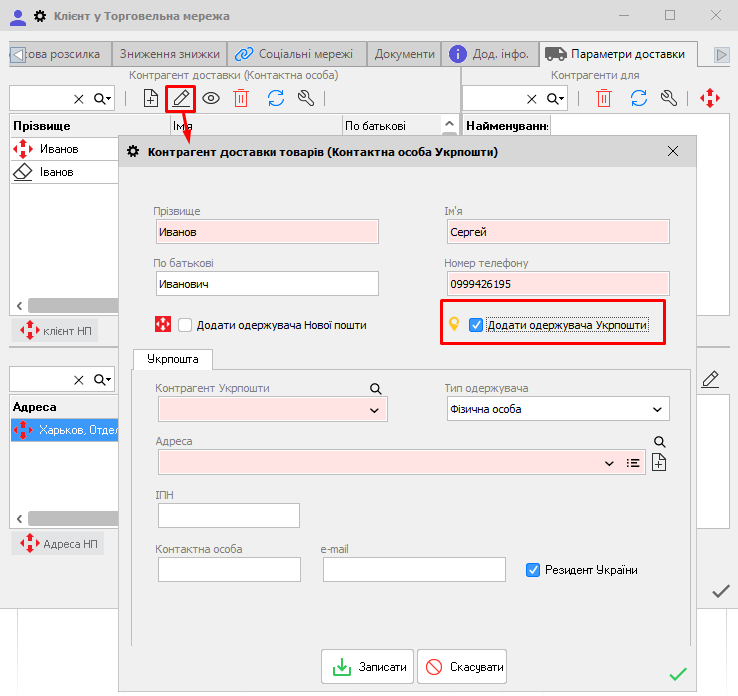The width and height of the screenshot is (738, 696).
Task: Click the red trash delete icon on left toolbar
Action: tap(241, 98)
